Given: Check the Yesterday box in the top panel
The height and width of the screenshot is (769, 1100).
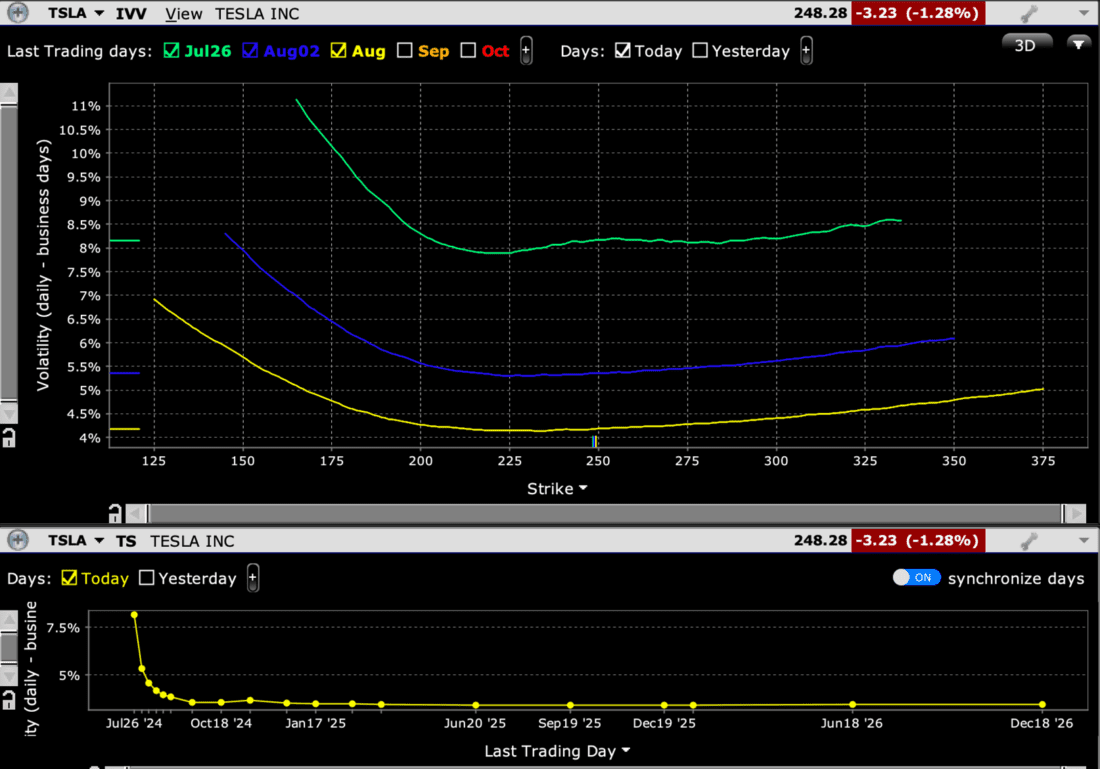Looking at the screenshot, I should click(700, 51).
